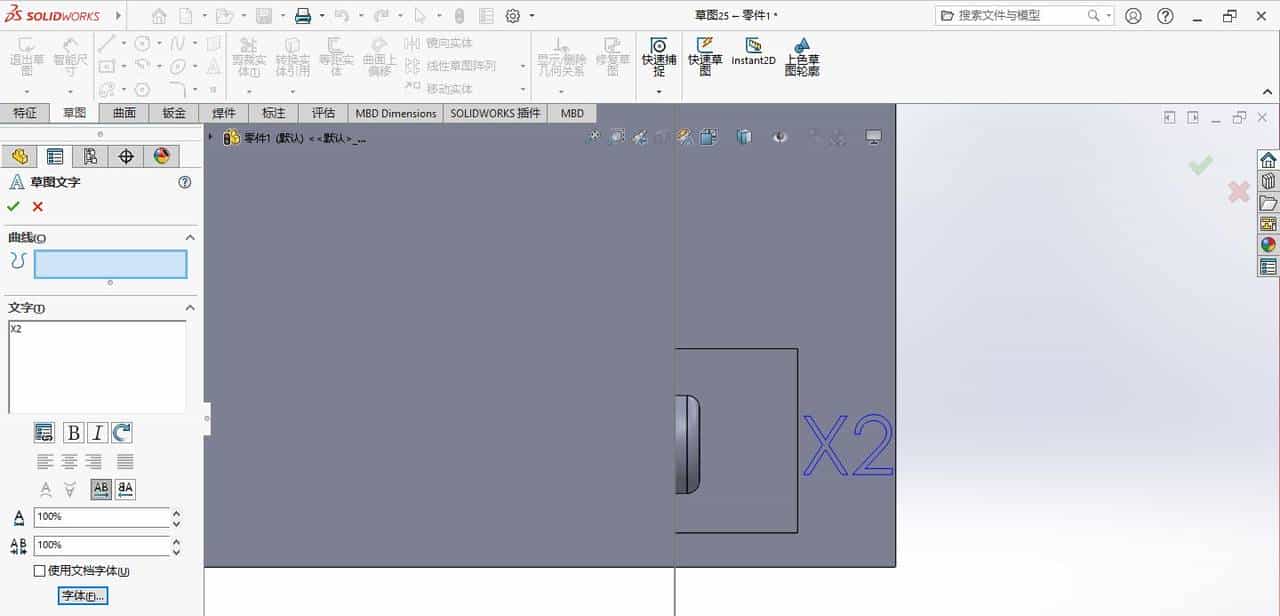Image resolution: width=1280 pixels, height=616 pixels.
Task: Increase the width factor with the stepper arrow
Action: (x=175, y=541)
